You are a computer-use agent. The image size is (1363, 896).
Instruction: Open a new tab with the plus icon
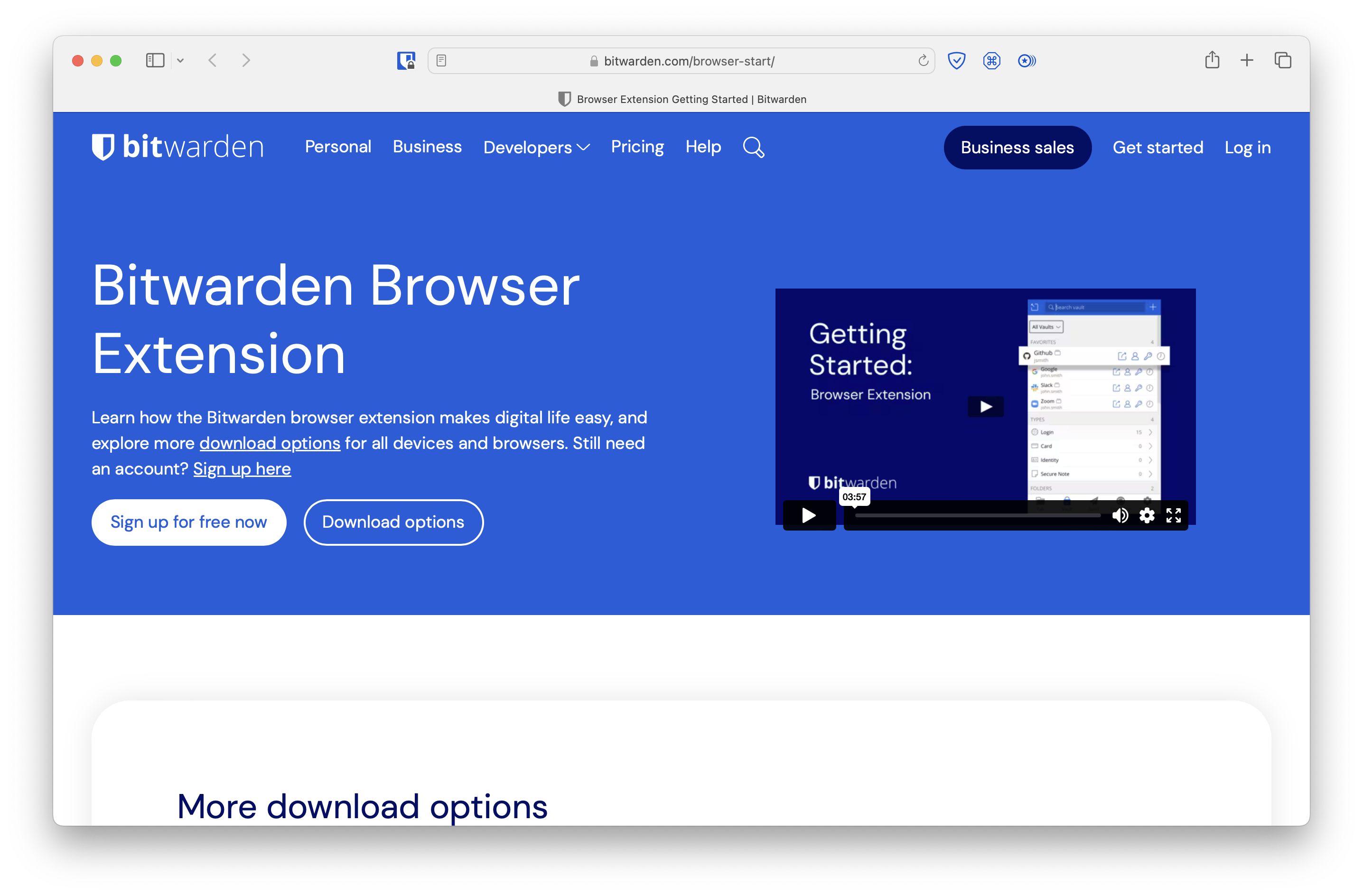click(1247, 60)
